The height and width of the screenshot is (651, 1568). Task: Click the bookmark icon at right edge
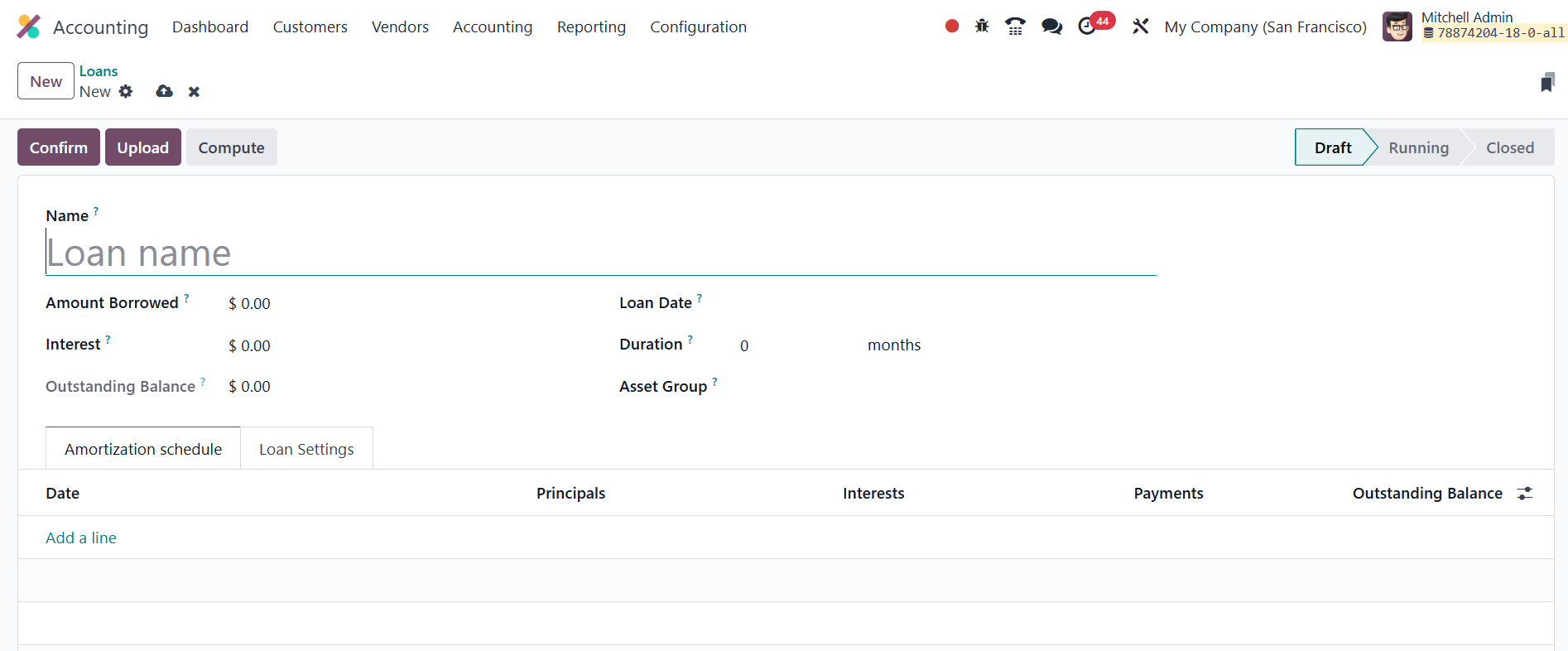click(1546, 82)
